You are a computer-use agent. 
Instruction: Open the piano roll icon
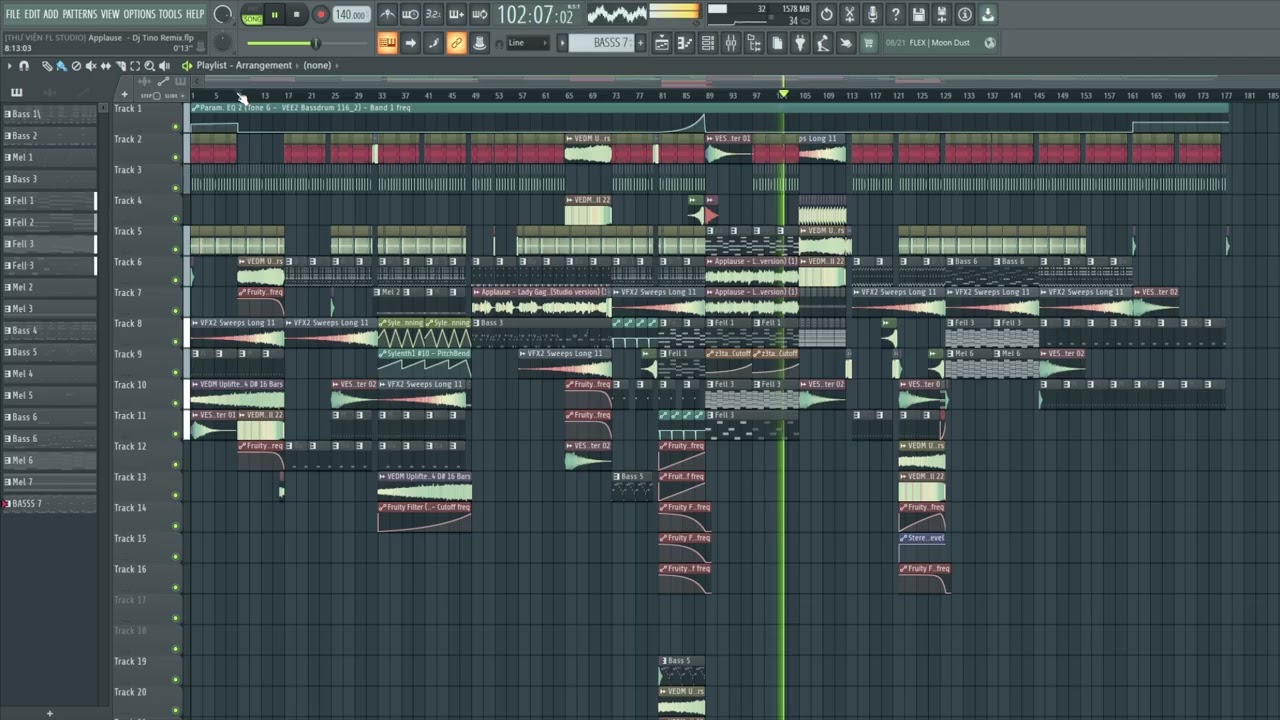coord(685,43)
